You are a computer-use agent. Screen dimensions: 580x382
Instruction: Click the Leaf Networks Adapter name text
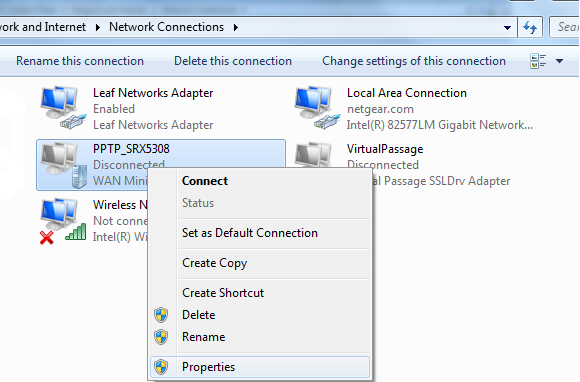pyautogui.click(x=153, y=93)
